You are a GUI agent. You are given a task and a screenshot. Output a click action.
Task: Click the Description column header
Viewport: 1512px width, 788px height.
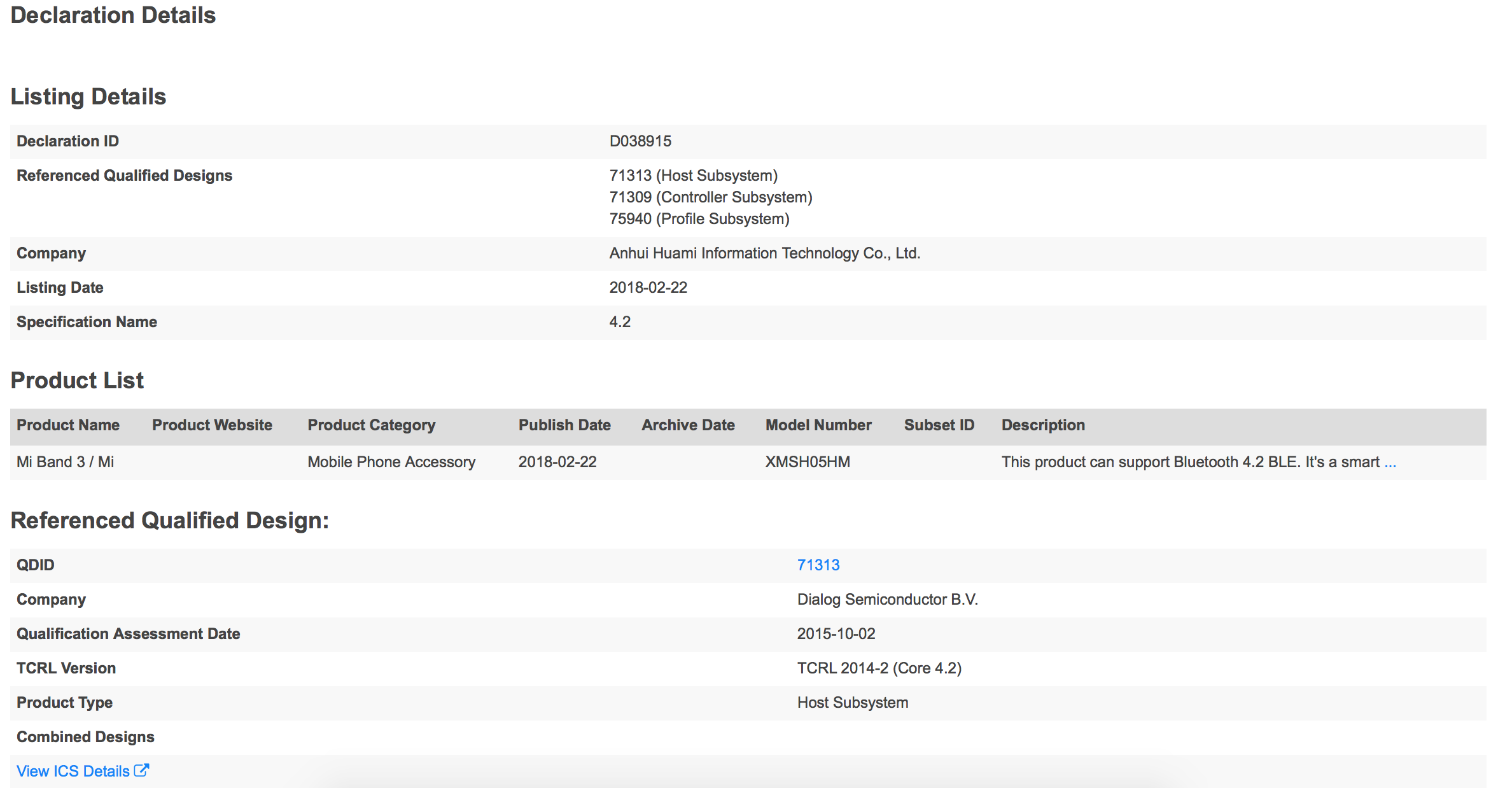tap(1043, 425)
